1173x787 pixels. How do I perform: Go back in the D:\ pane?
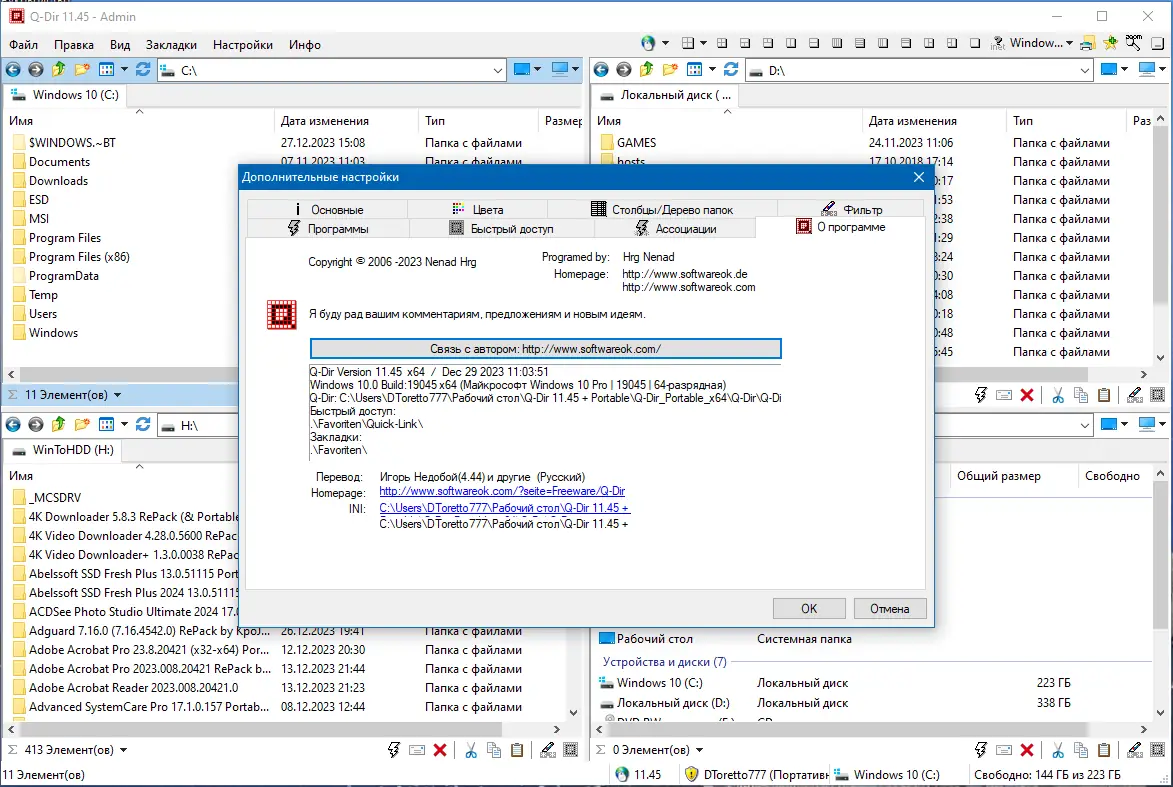tap(601, 70)
